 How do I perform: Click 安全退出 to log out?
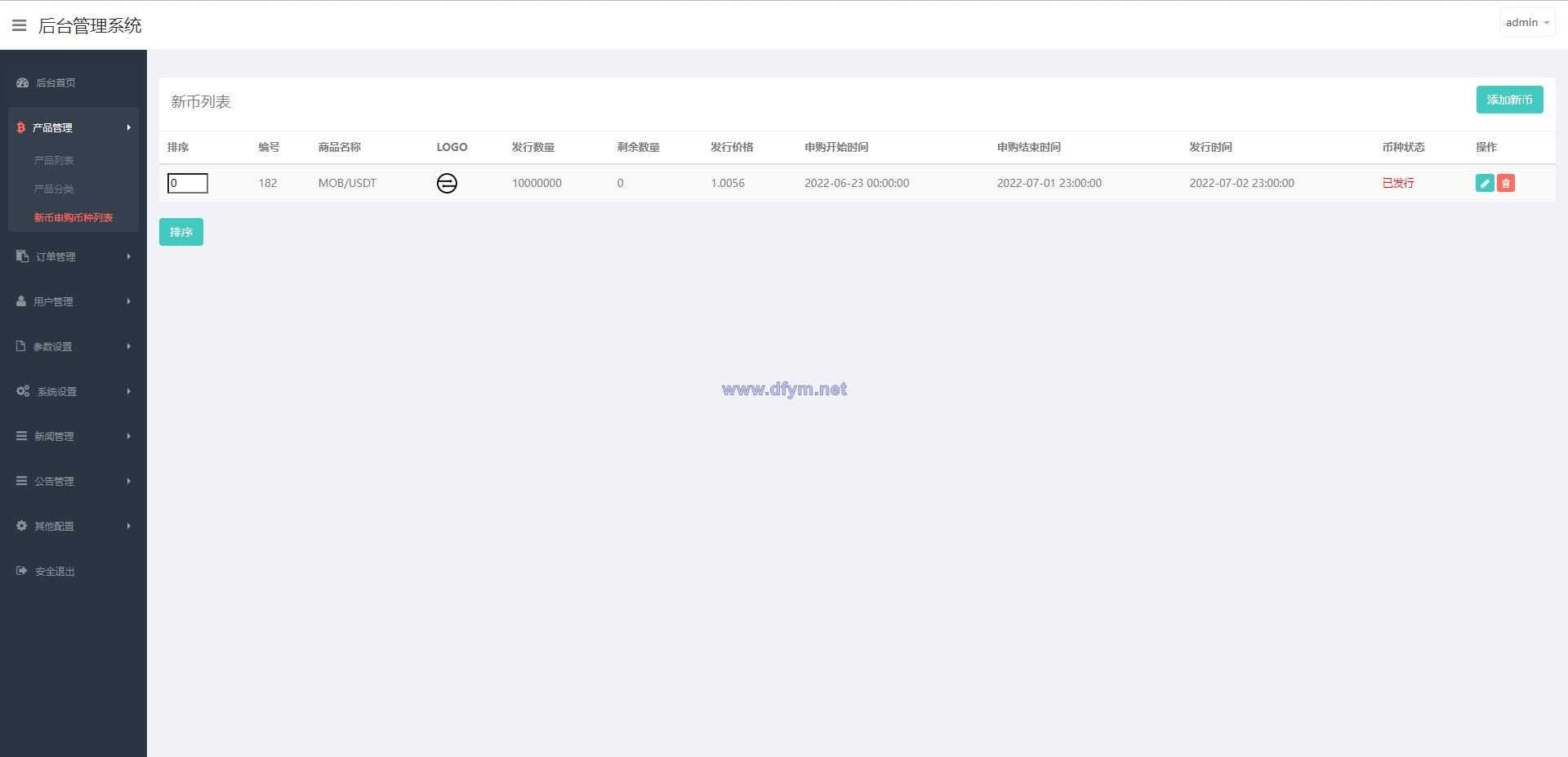point(55,571)
